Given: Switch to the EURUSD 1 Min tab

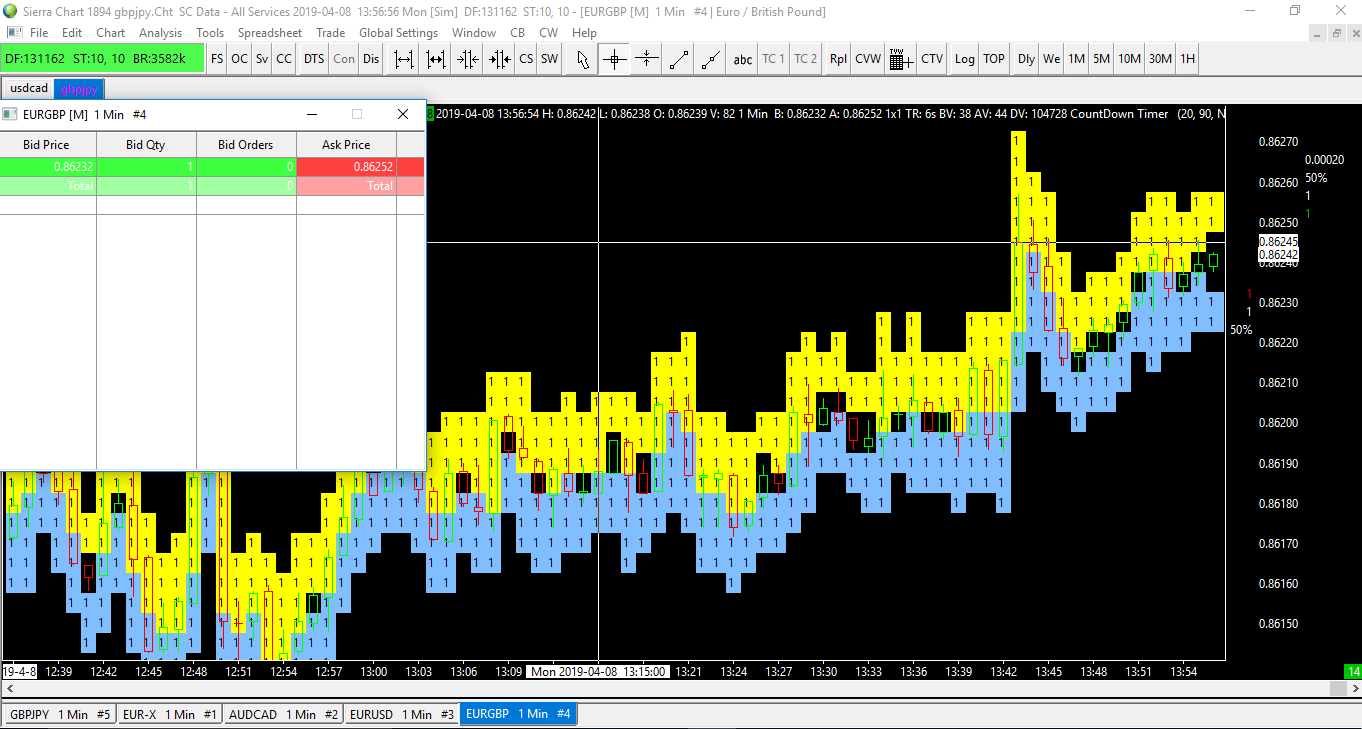Looking at the screenshot, I should pos(401,714).
